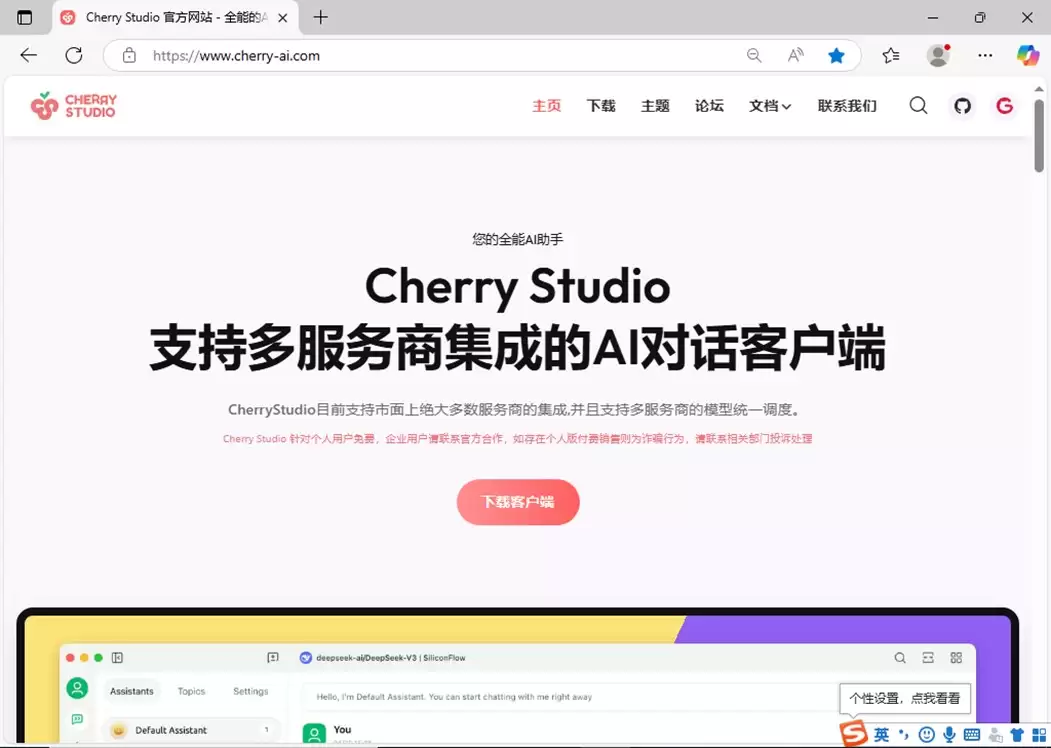Open the 联系我们 nav page
This screenshot has width=1051, height=748.
pos(847,106)
